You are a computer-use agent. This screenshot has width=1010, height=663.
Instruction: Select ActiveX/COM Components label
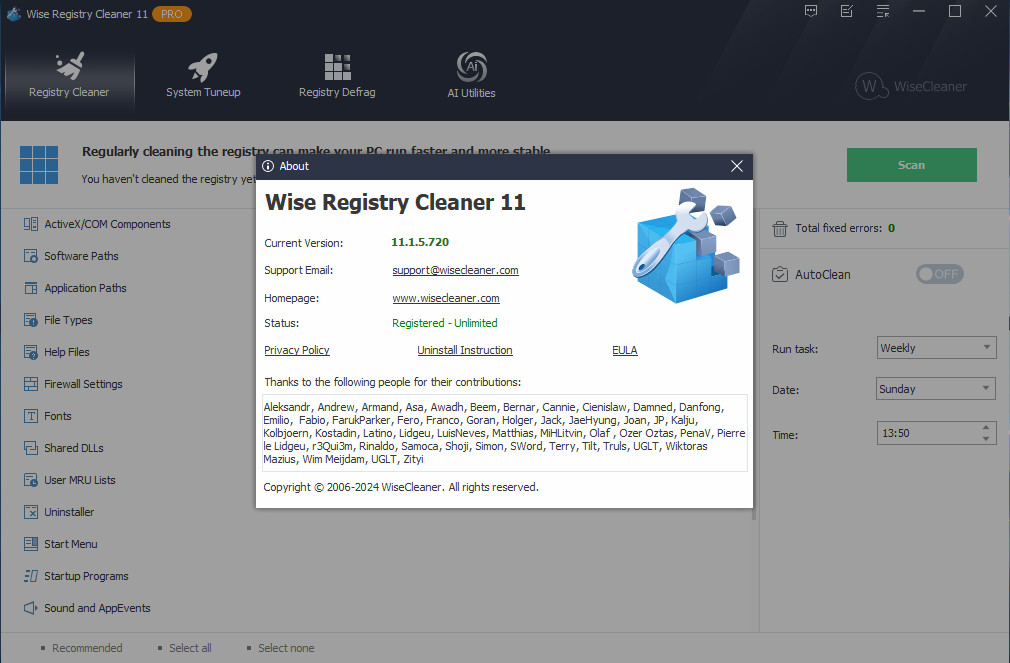pos(108,224)
